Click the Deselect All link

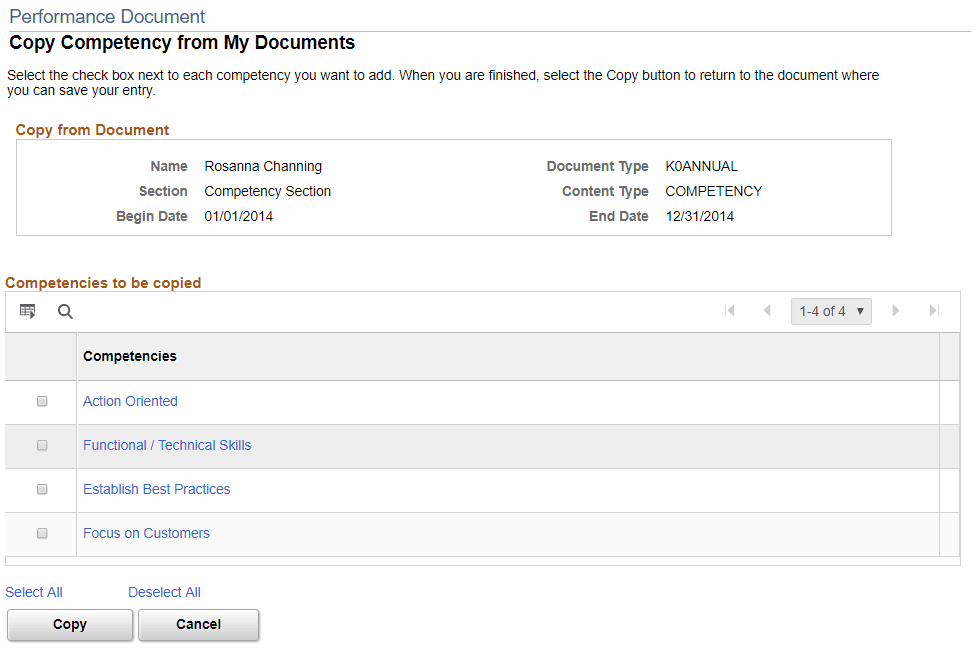click(164, 592)
